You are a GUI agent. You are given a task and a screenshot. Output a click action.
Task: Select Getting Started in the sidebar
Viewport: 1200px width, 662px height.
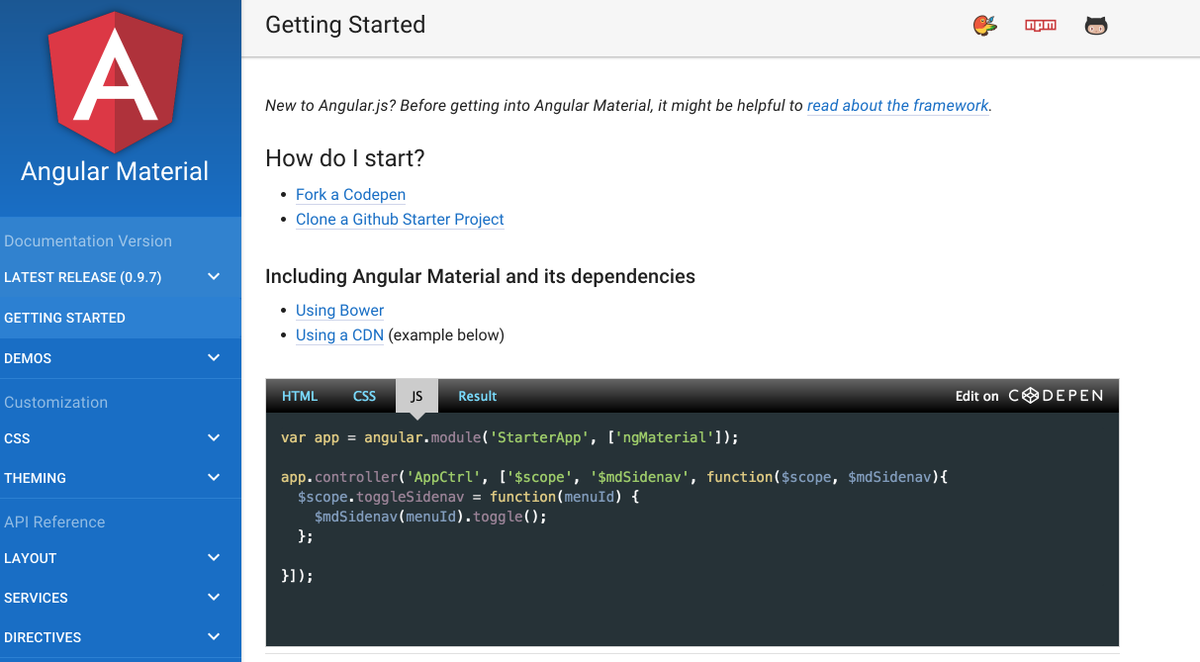[120, 318]
